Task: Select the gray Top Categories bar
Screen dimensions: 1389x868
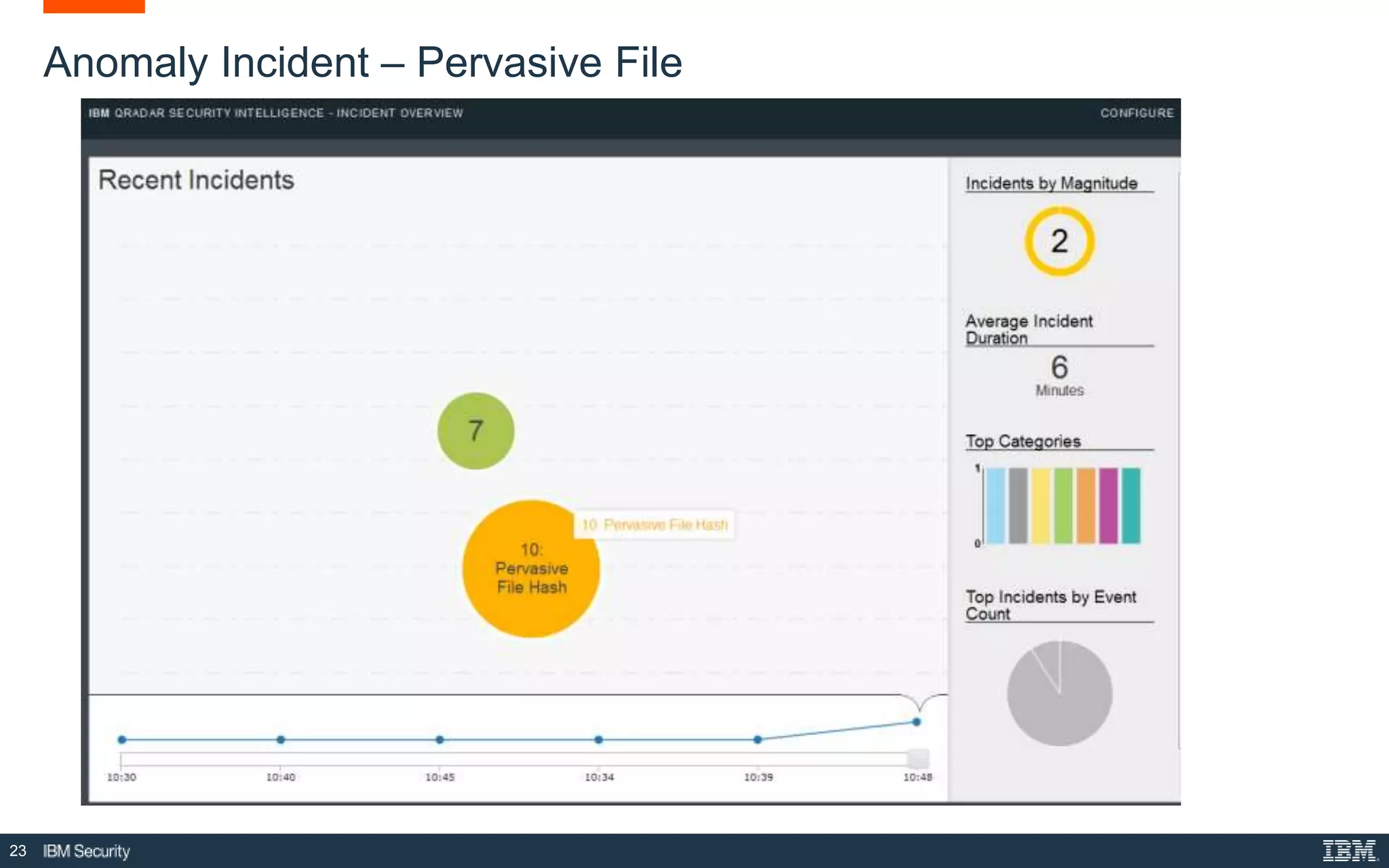Action: point(1018,506)
